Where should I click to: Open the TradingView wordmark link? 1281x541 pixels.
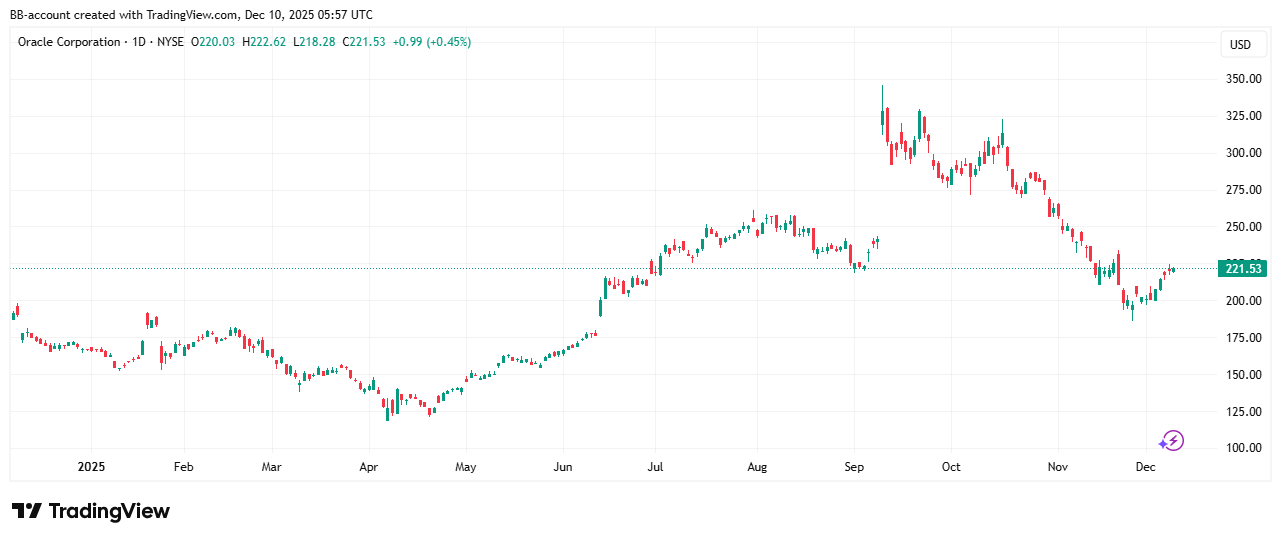pos(109,511)
